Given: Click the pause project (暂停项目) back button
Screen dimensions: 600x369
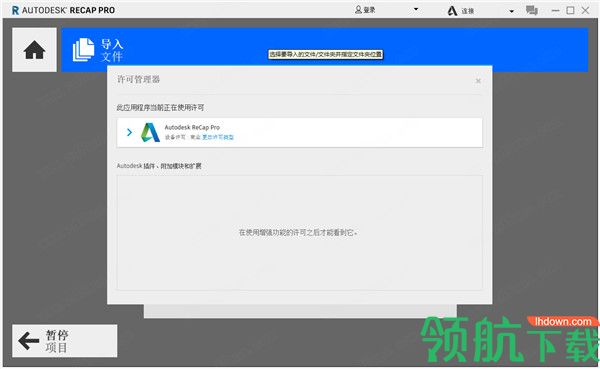Looking at the screenshot, I should (x=64, y=341).
